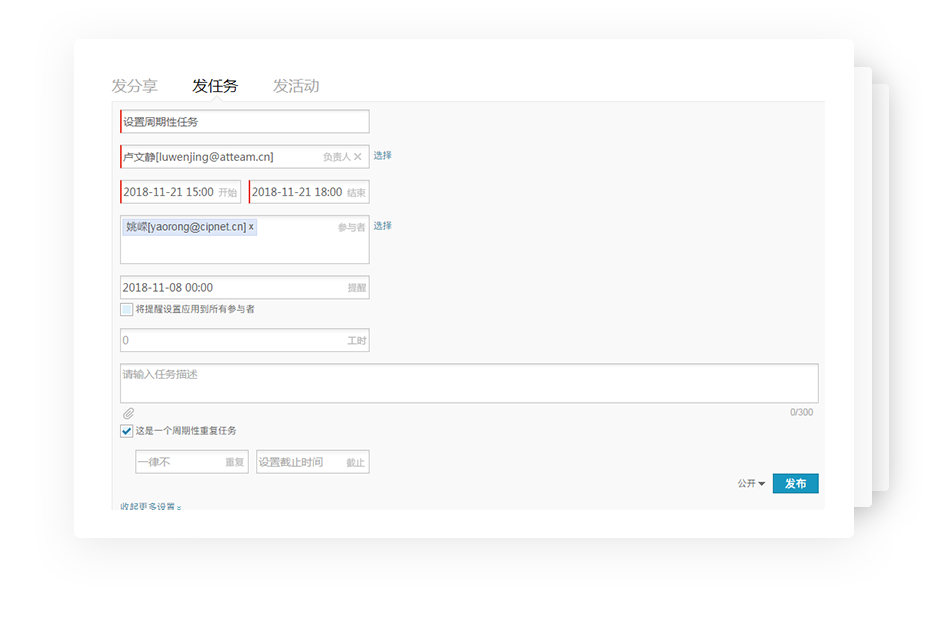Remove the assignee 卢文静 with the X icon

pos(358,157)
